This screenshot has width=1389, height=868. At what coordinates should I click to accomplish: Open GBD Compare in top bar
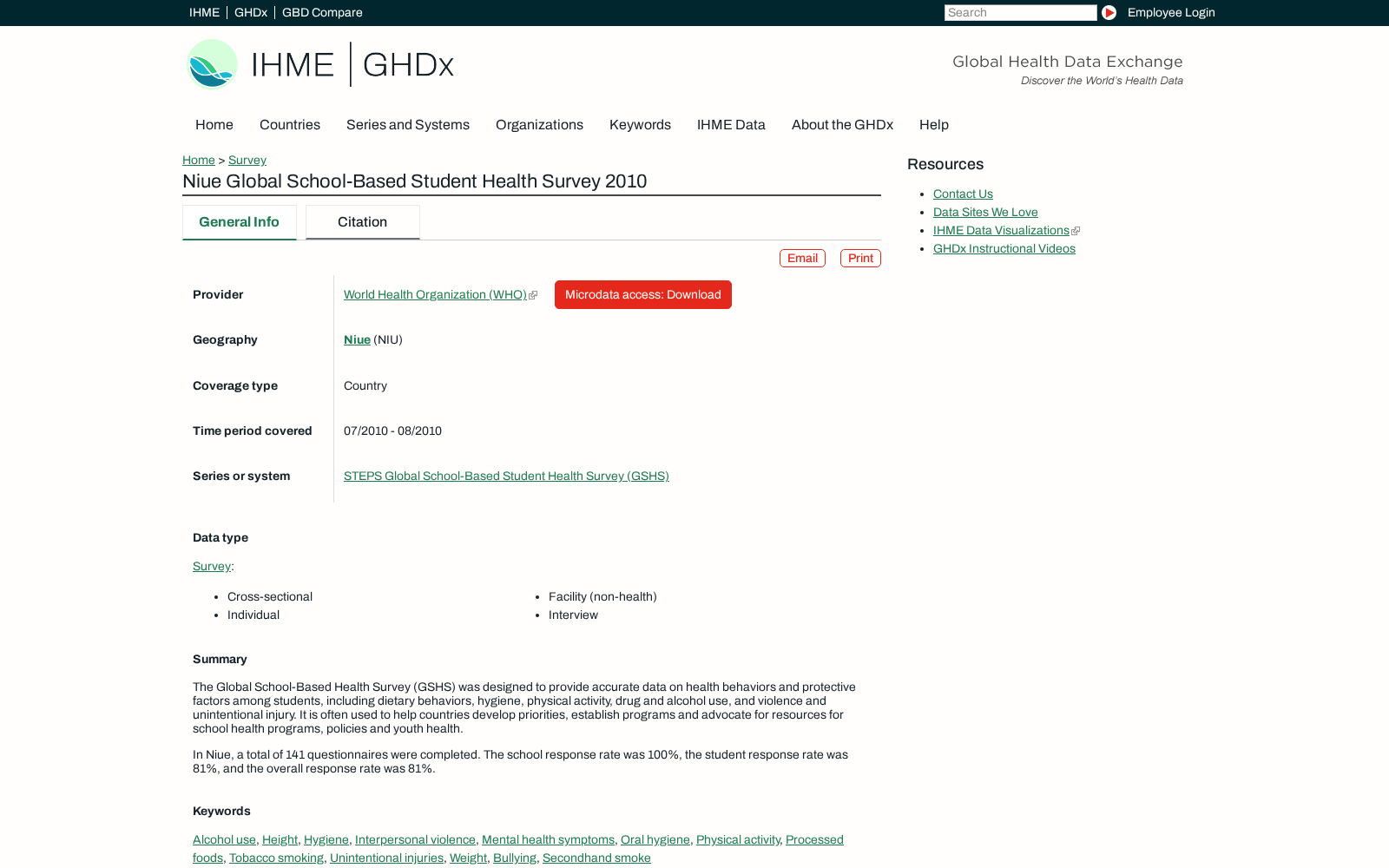pyautogui.click(x=322, y=12)
